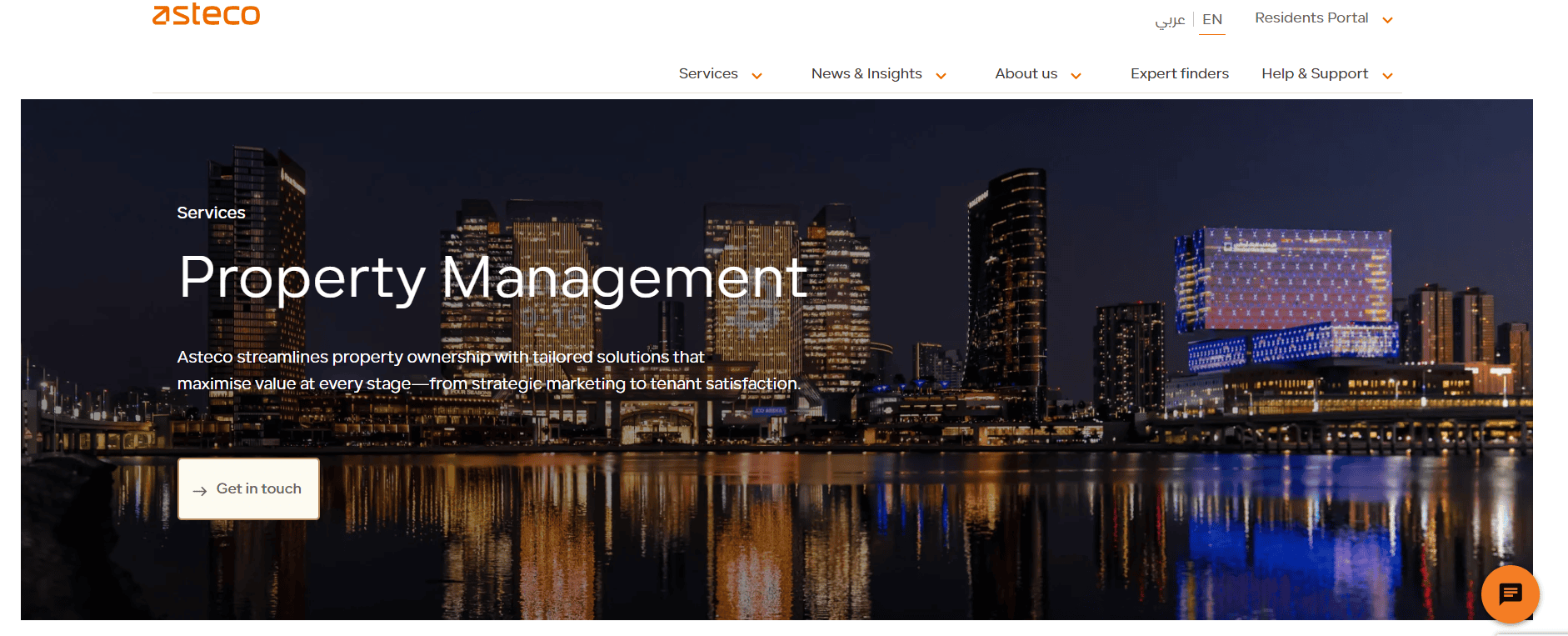
Task: Switch language to Arabic
Action: pos(1170,19)
